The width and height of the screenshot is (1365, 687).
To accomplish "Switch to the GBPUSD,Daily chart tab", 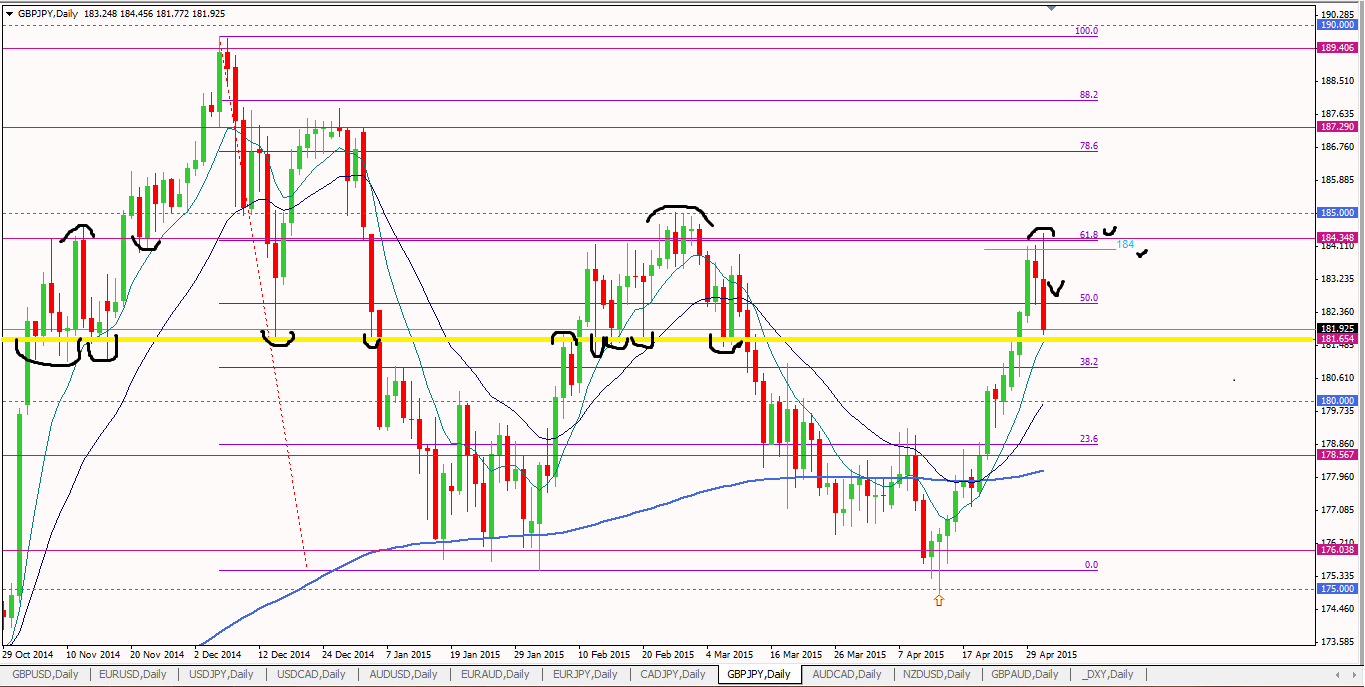I will pyautogui.click(x=45, y=674).
